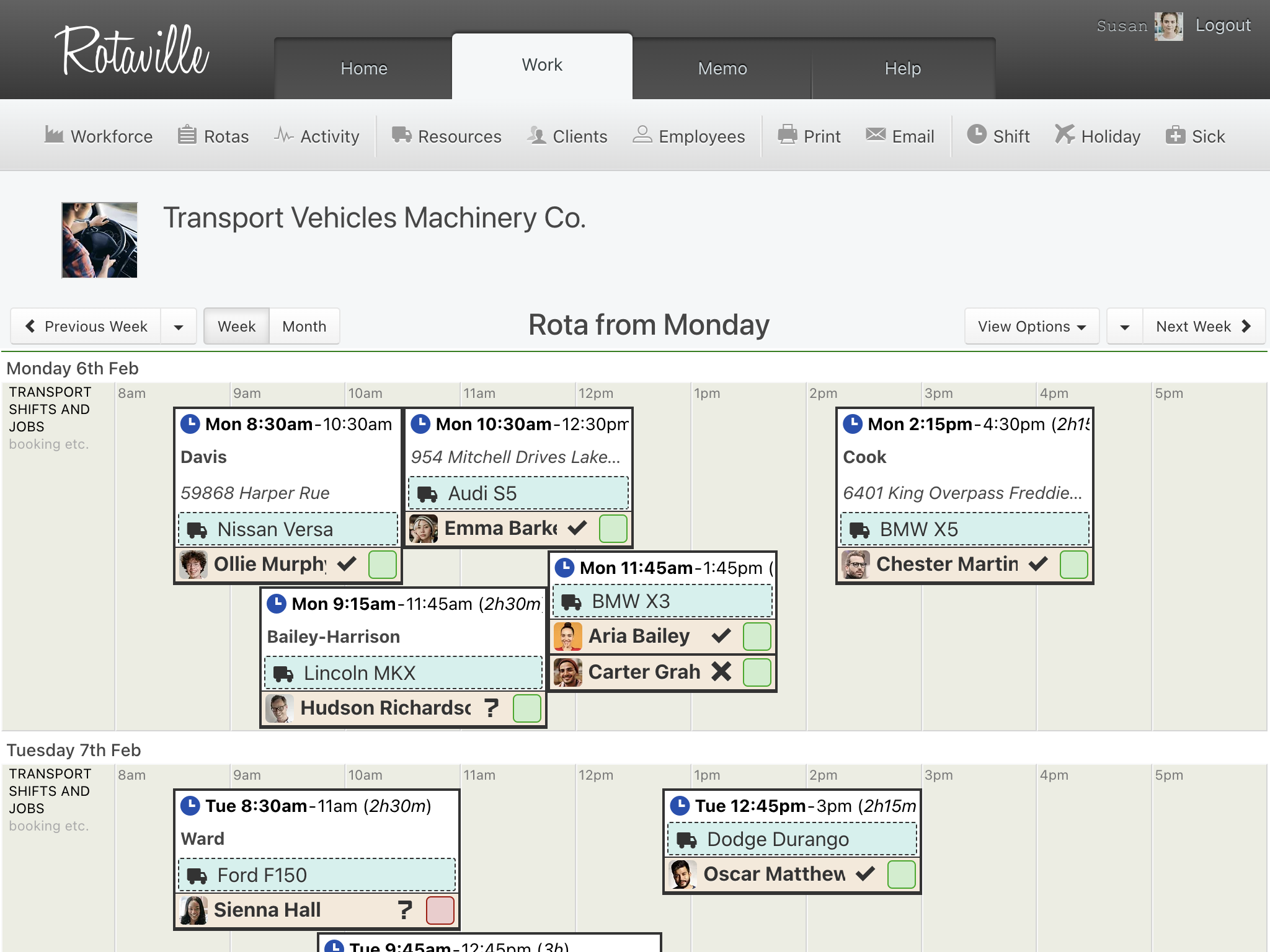The height and width of the screenshot is (952, 1270).
Task: Select the Month view button
Action: point(304,327)
